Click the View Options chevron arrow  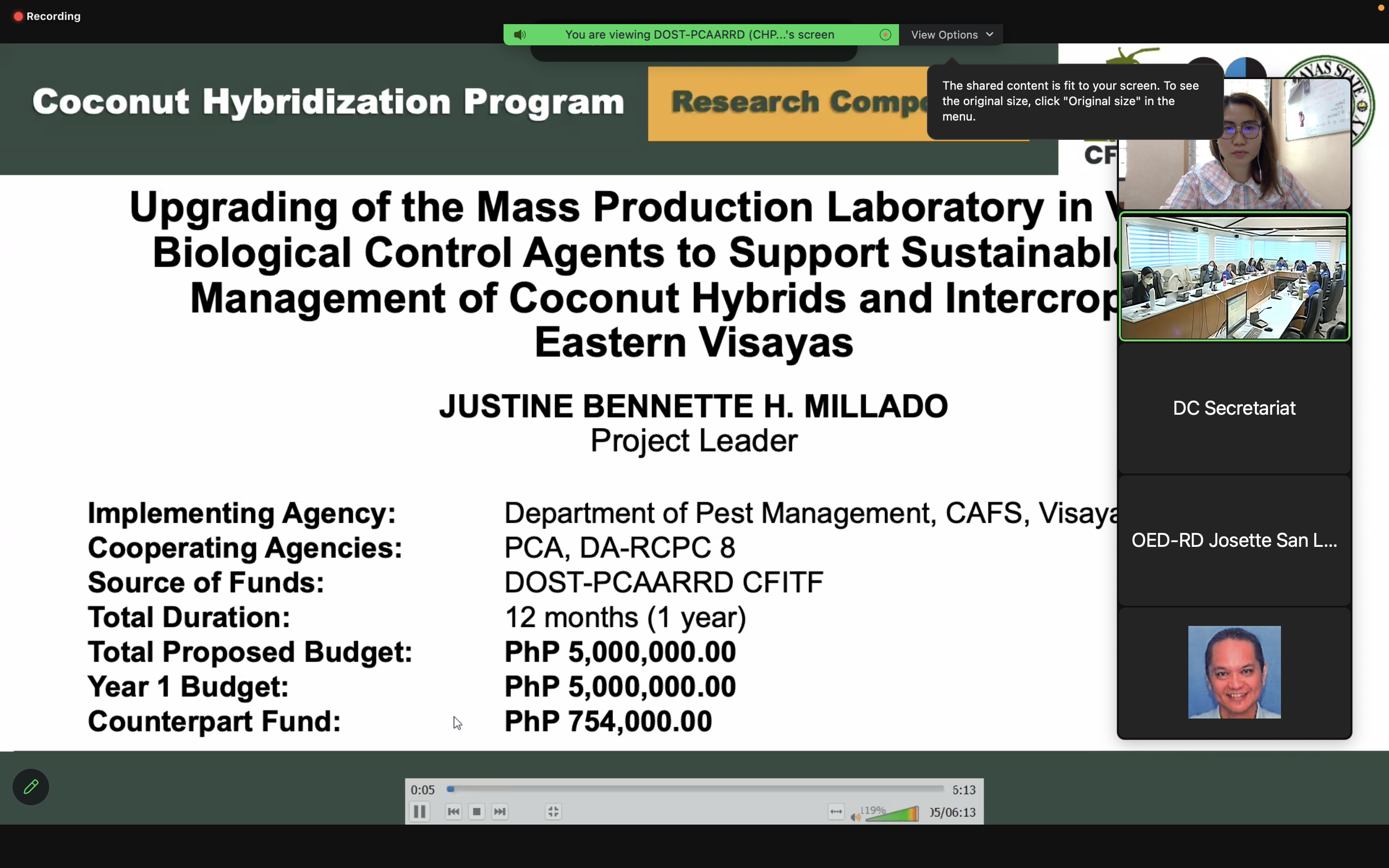click(x=990, y=34)
